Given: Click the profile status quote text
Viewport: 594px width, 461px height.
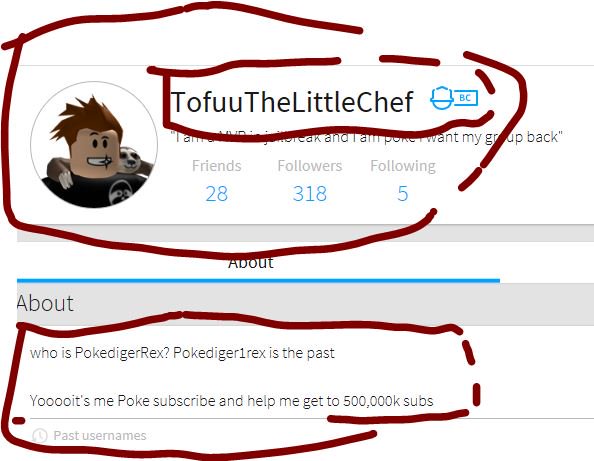Looking at the screenshot, I should click(367, 136).
